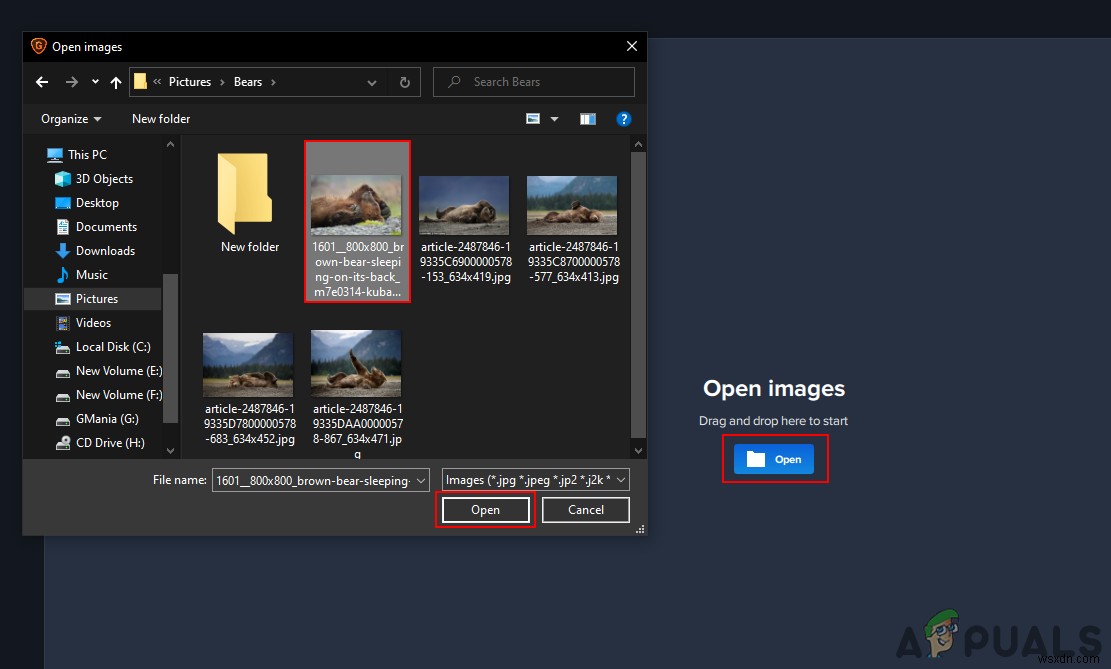Viewport: 1111px width, 669px height.
Task: Select This PC in navigation tree
Action: pyautogui.click(x=77, y=154)
